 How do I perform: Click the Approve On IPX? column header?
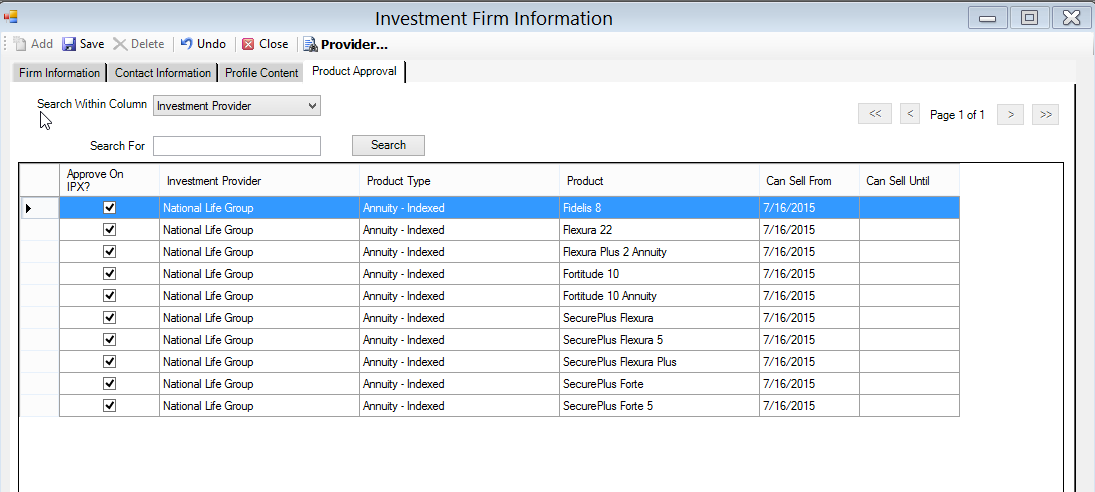109,181
